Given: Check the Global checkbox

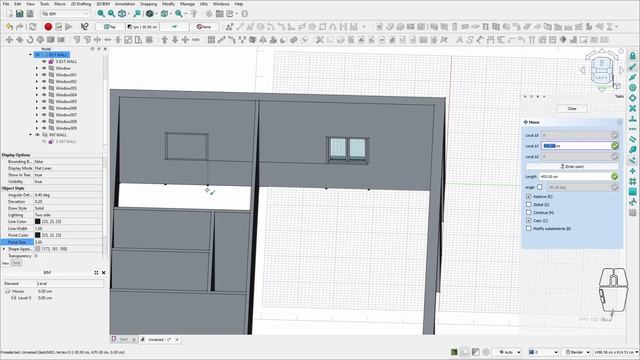Looking at the screenshot, I should 529,204.
